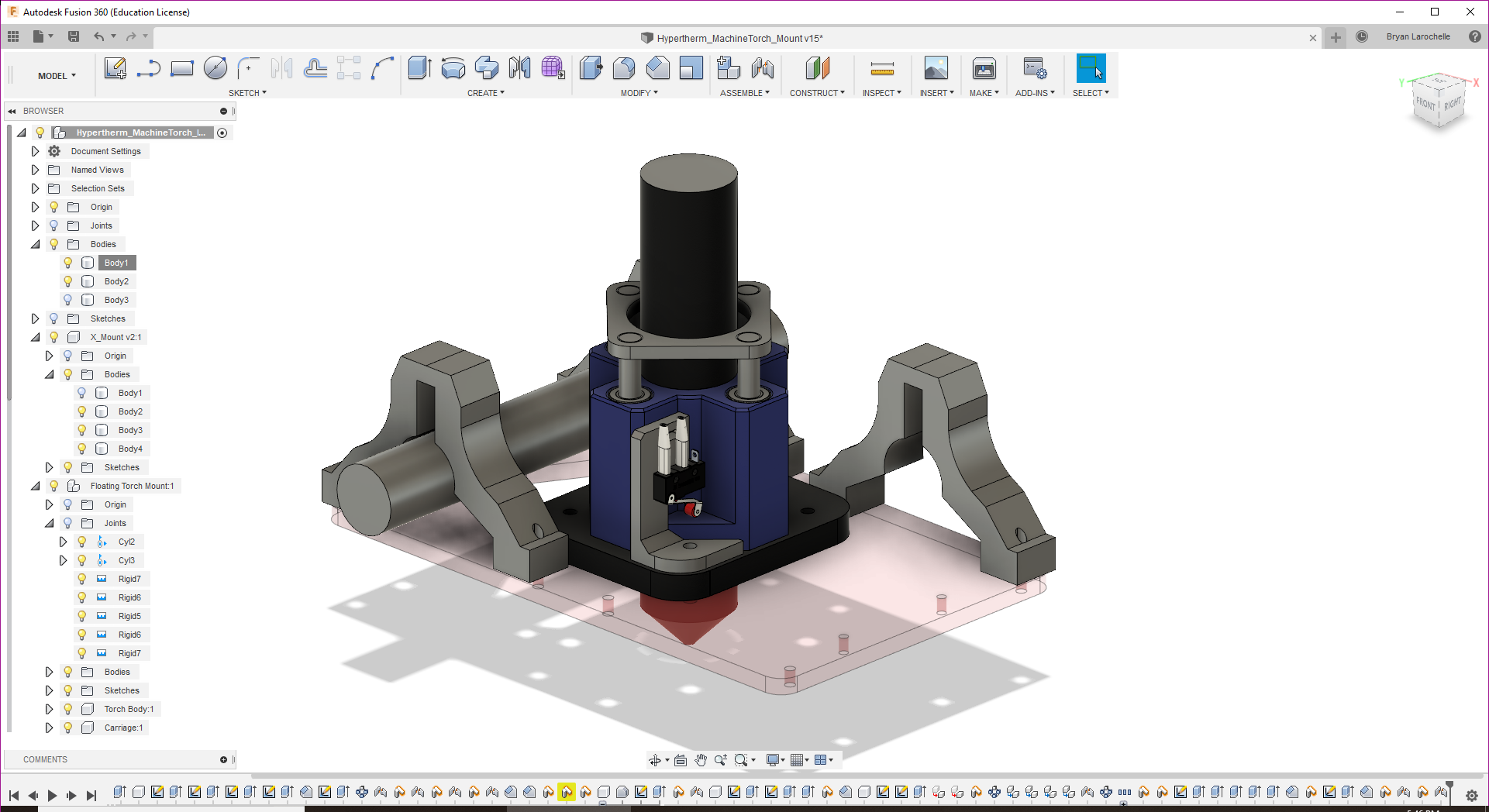The width and height of the screenshot is (1489, 812).
Task: Open the SKETCH menu
Action: (x=247, y=93)
